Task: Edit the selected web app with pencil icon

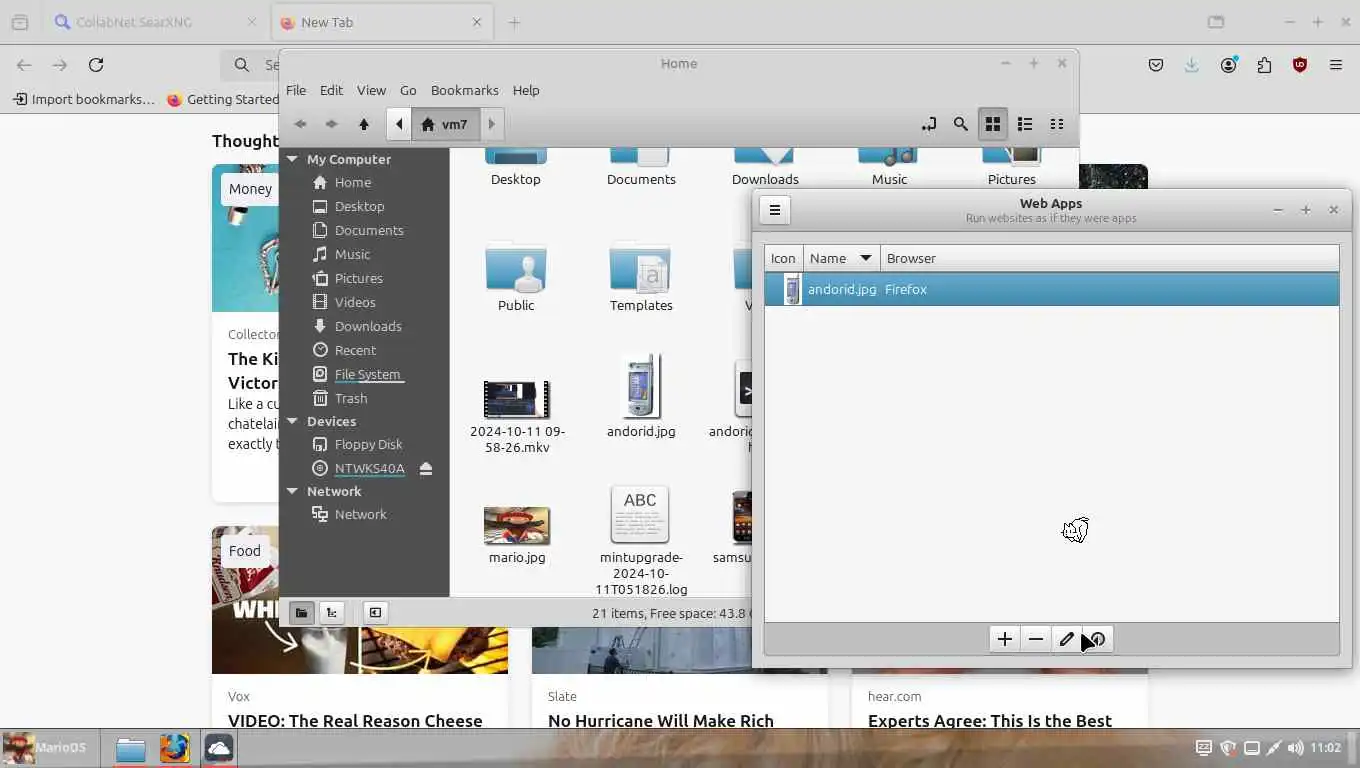Action: point(1066,639)
